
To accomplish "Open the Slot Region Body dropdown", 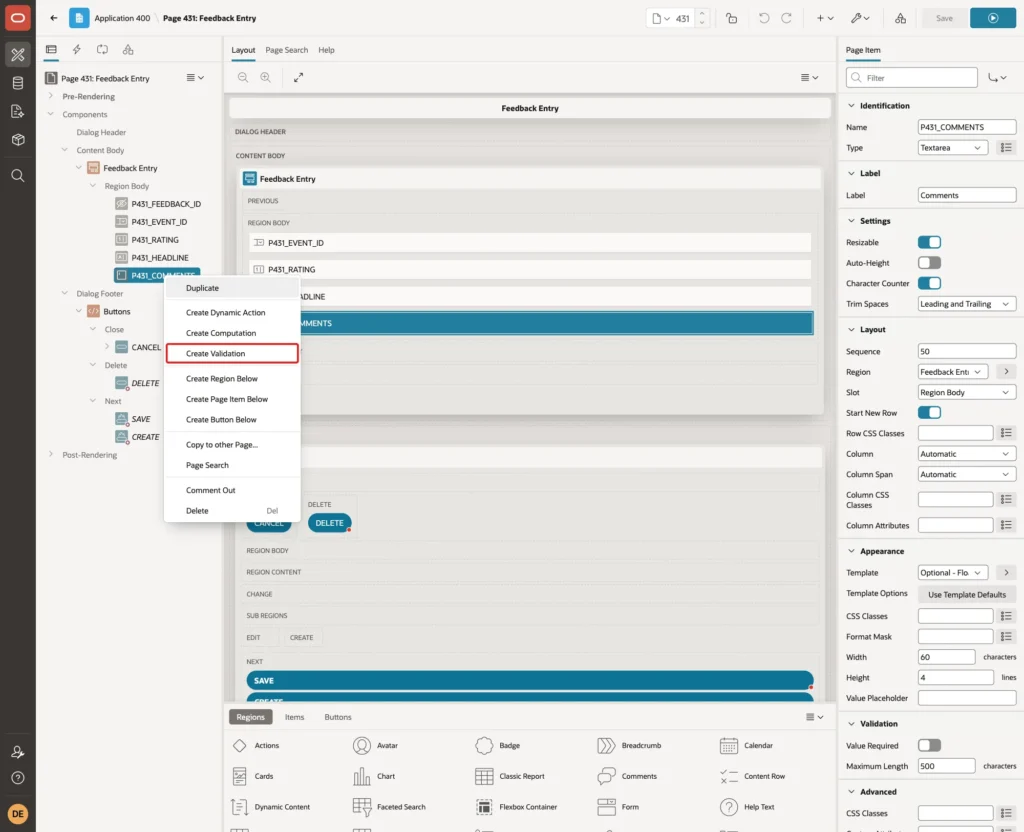I will click(967, 392).
